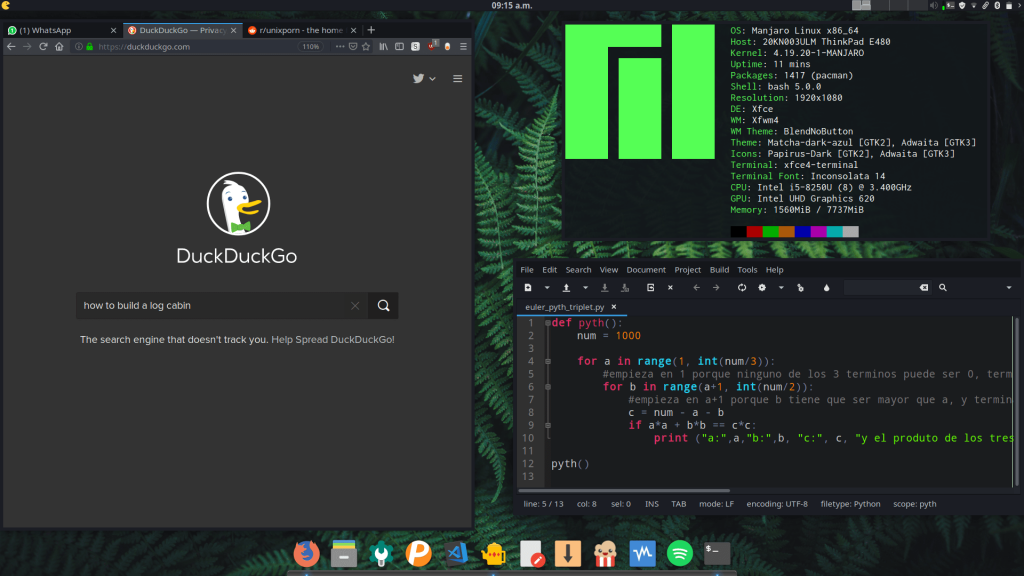
Task: Collapse the 'for a in range' fold
Action: 548,361
